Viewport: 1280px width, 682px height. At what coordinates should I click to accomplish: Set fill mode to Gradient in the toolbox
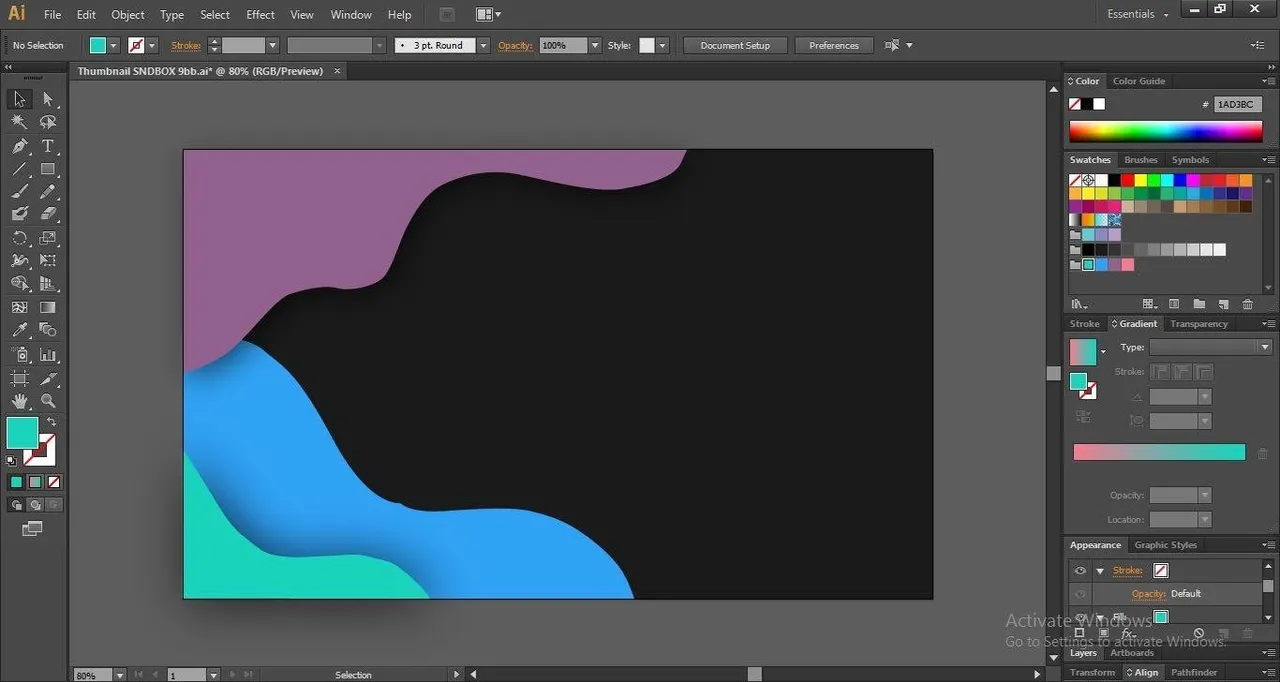[35, 482]
